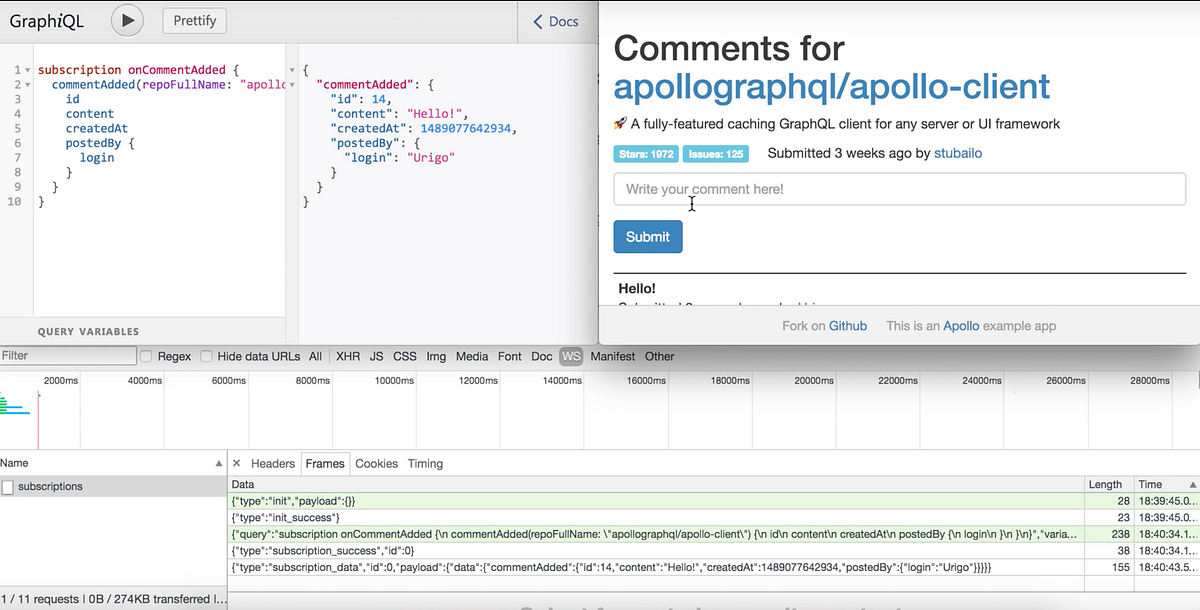This screenshot has height=610, width=1200.
Task: Check the Hide data URLs checkbox
Action: click(207, 357)
